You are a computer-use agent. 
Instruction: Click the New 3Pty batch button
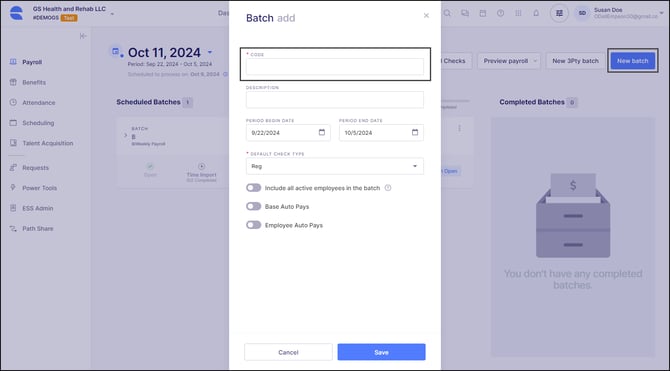(x=575, y=61)
